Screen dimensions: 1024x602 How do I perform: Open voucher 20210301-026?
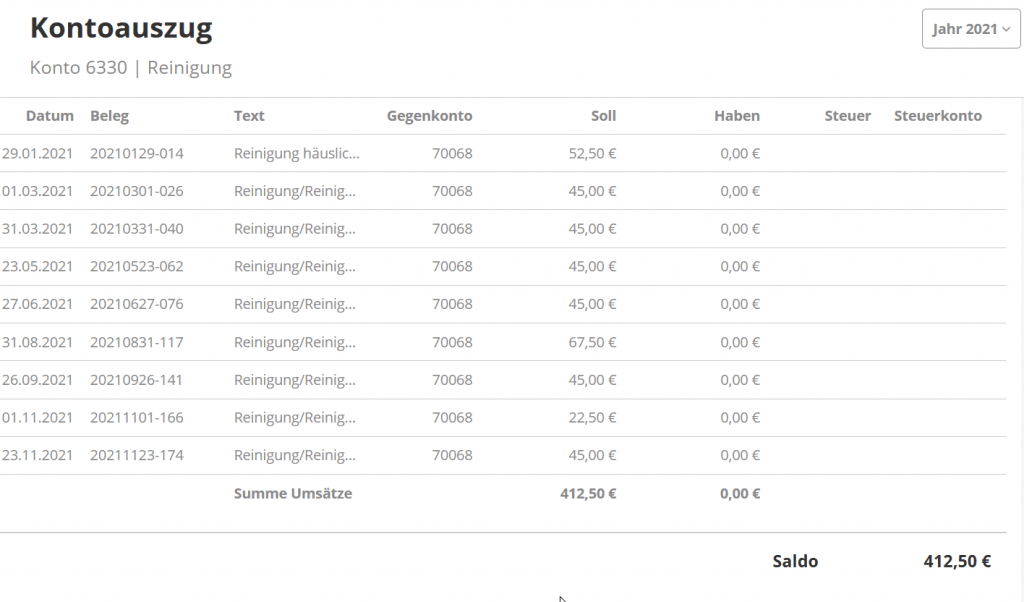[136, 191]
